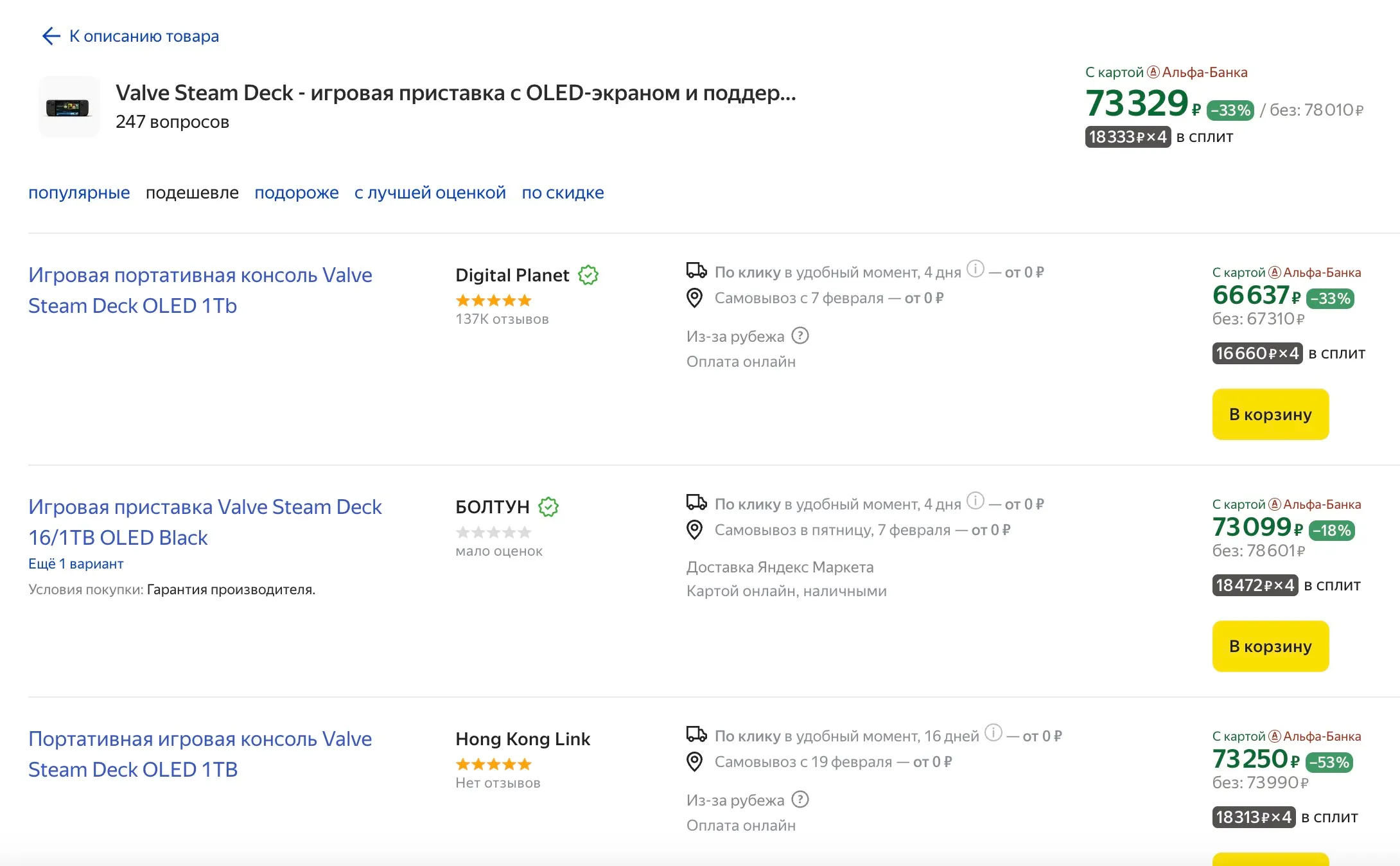Click question mark in Hong Kong Link offer
1400x866 pixels.
(800, 799)
